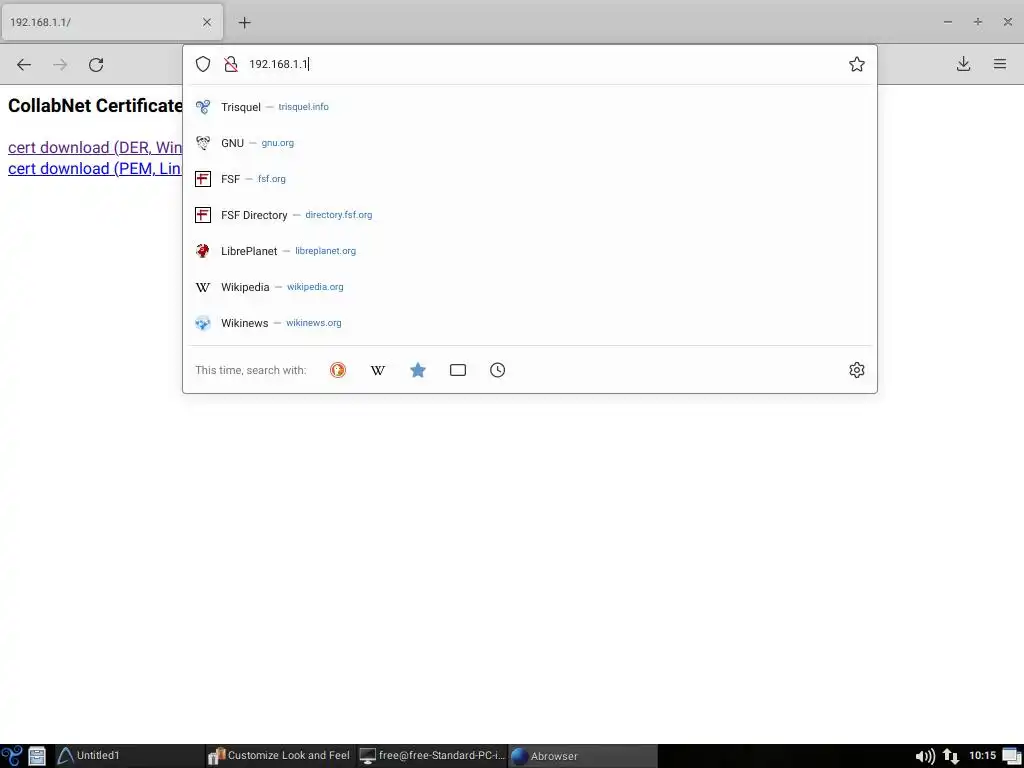Choose the FSF Directory suggestion

(x=530, y=214)
